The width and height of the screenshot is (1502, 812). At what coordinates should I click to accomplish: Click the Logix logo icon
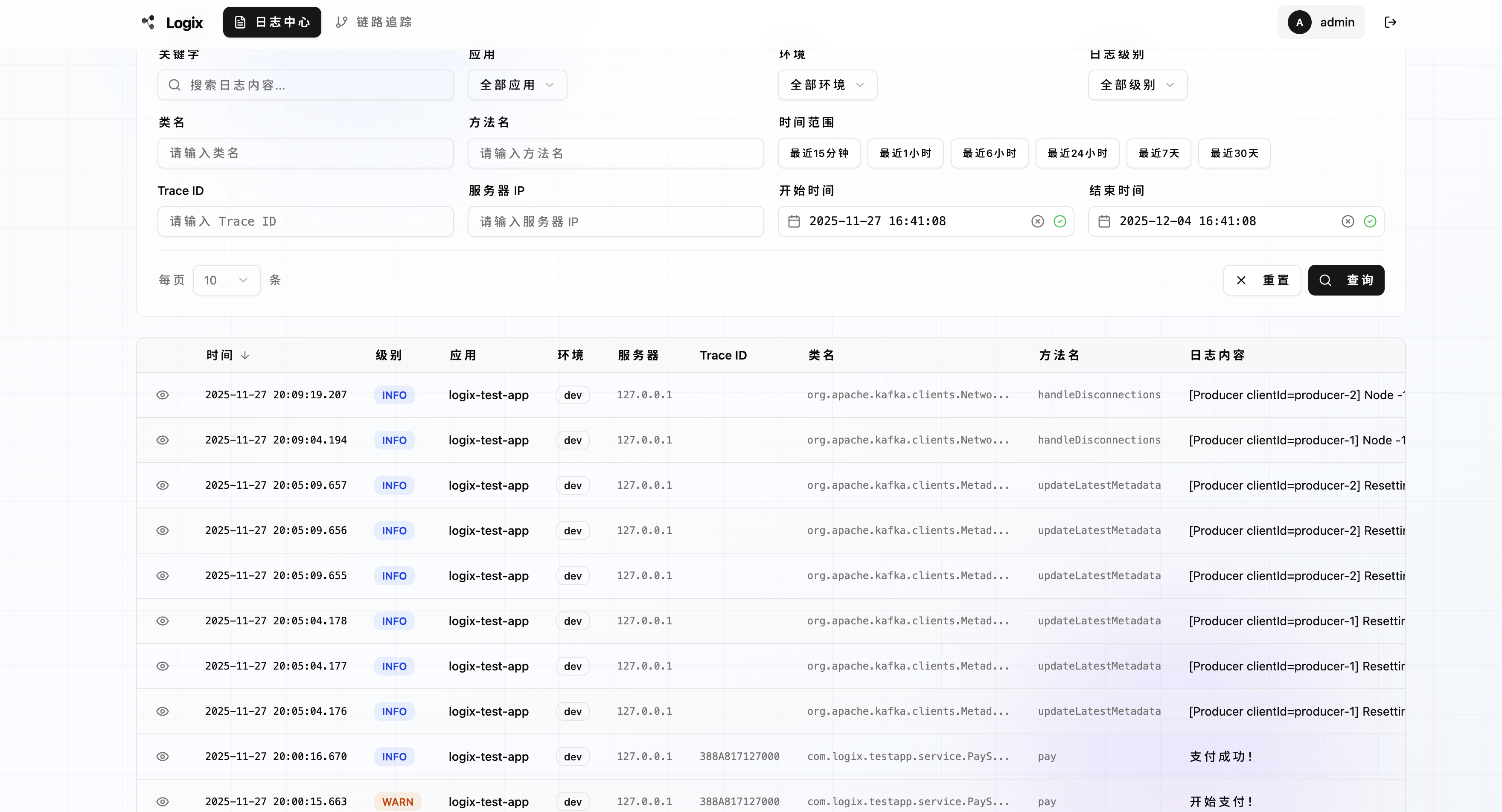(x=148, y=22)
